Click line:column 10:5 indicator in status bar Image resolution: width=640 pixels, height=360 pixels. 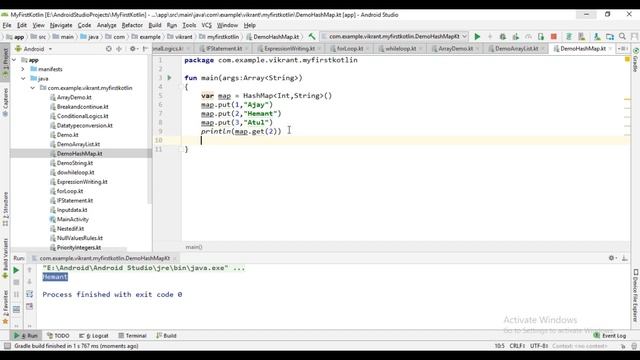(500, 346)
